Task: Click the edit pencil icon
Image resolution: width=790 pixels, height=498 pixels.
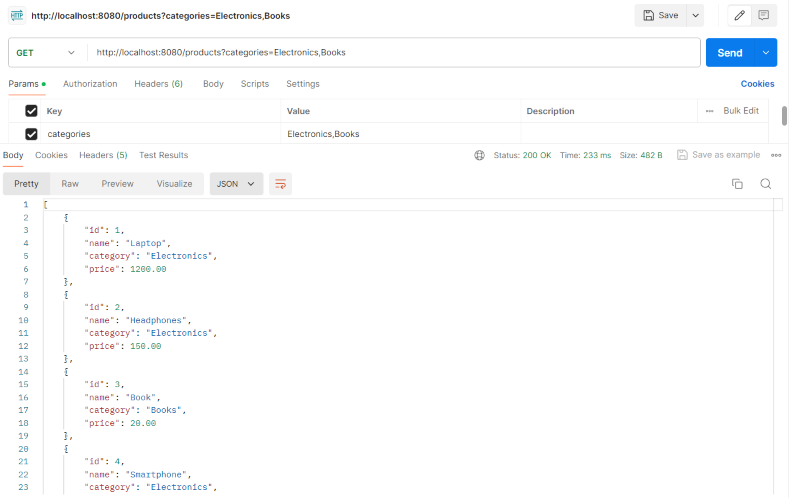Action: click(740, 15)
